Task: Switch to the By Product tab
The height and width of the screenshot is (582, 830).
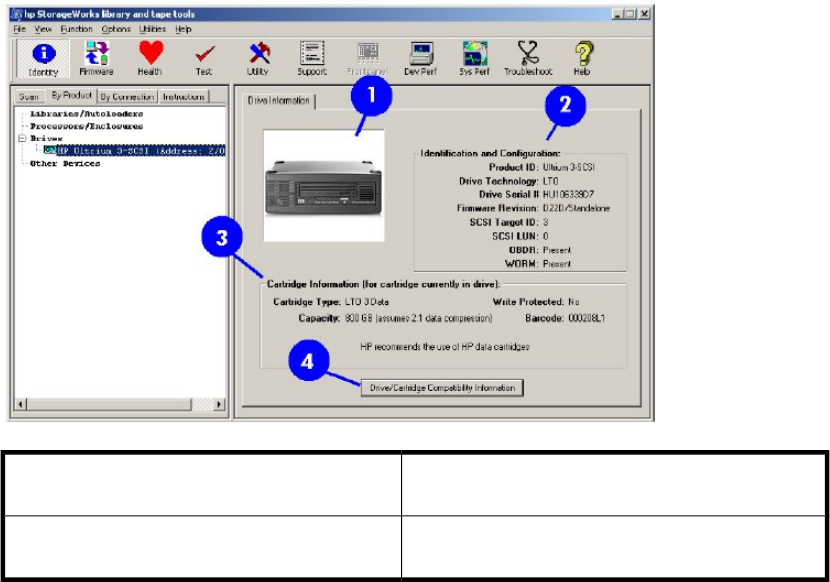Action: 71,95
